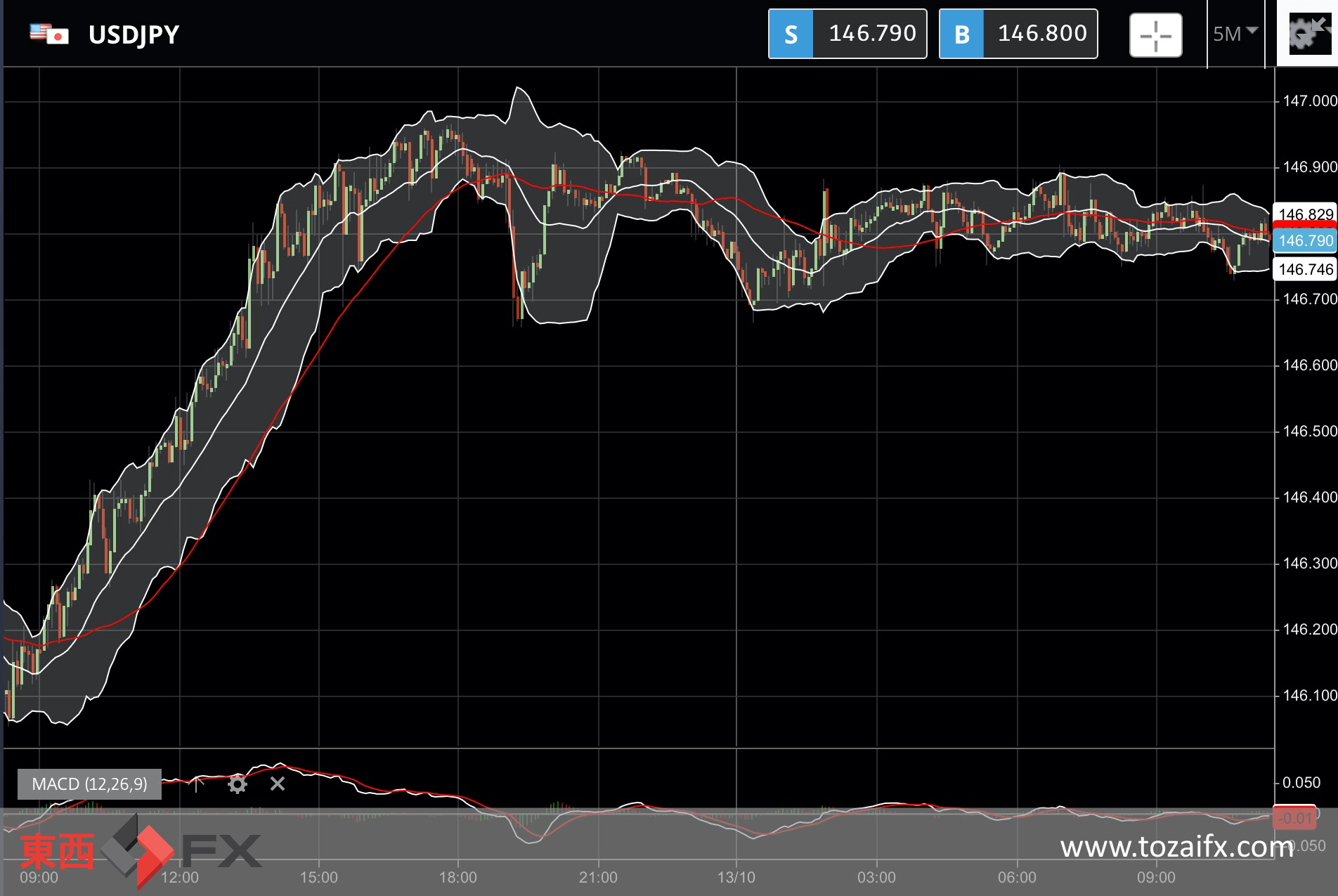Click the 146.829 upper band price tag
The image size is (1338, 896).
(1305, 214)
